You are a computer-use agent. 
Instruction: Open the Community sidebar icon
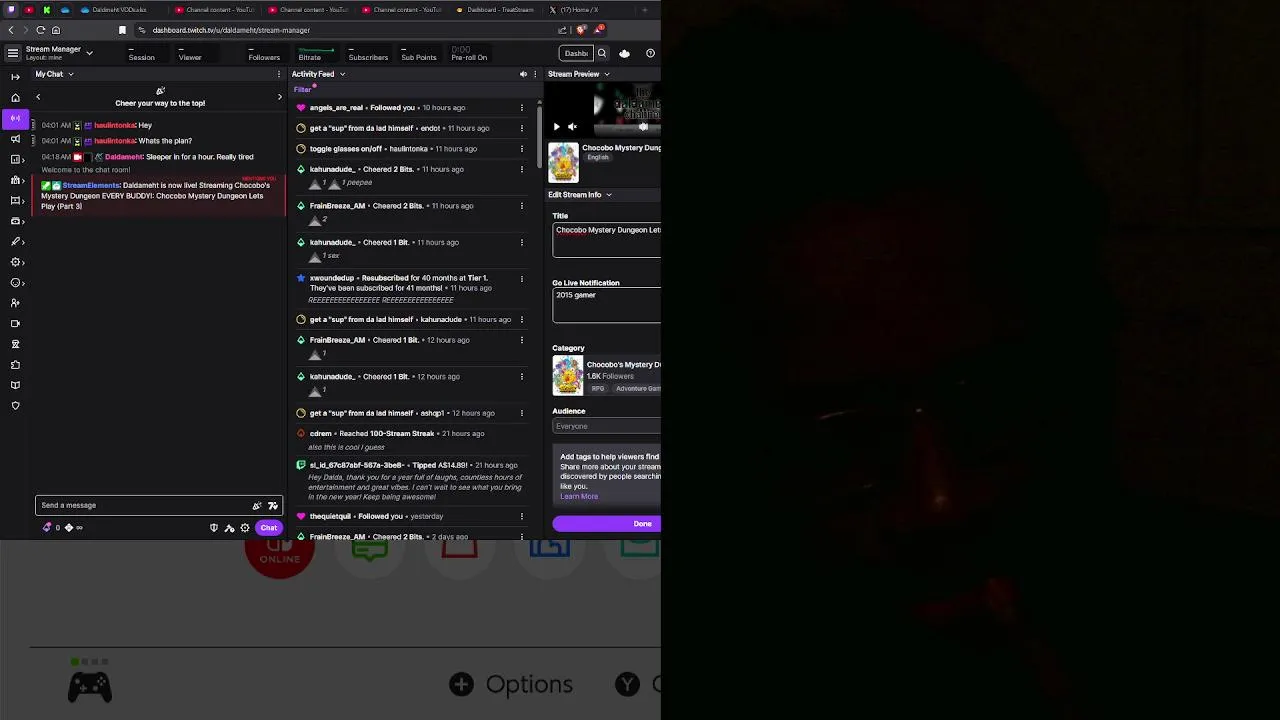[15, 180]
